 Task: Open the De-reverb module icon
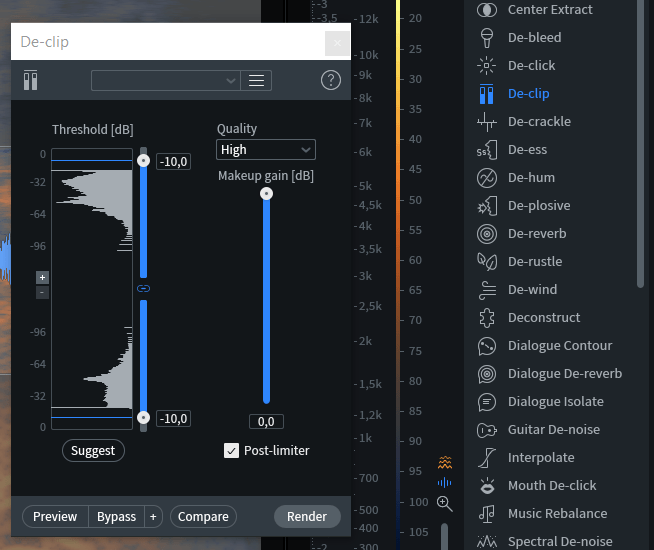pos(487,234)
